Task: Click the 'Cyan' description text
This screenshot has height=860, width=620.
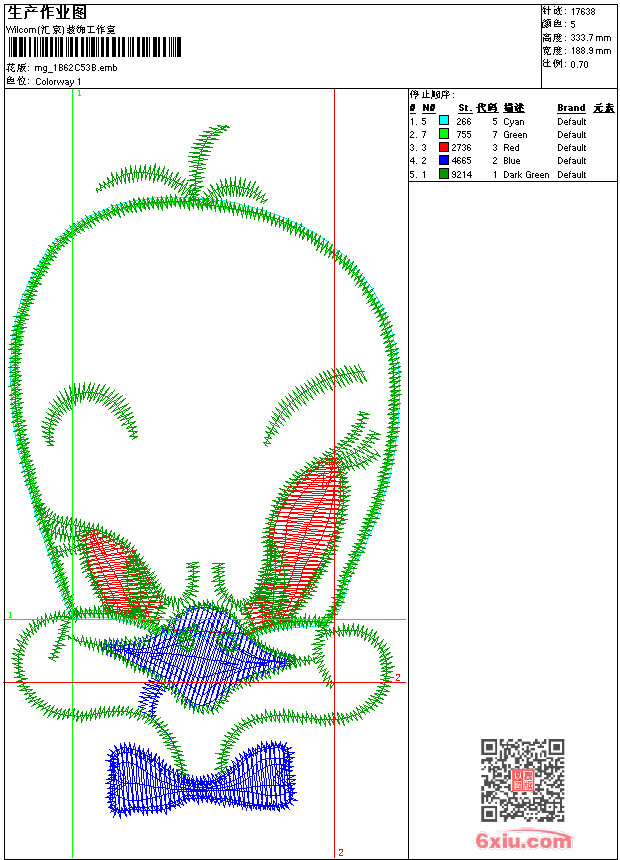Action: [x=514, y=122]
